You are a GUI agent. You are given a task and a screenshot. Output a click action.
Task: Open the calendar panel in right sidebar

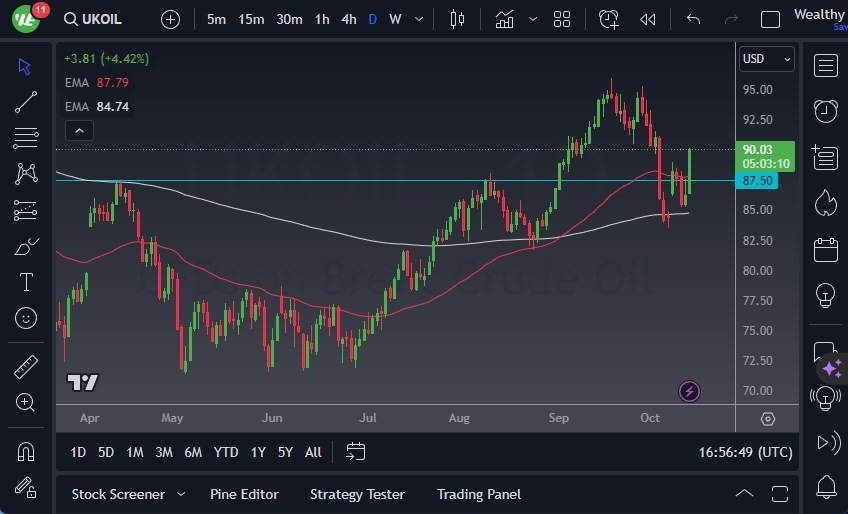[825, 249]
